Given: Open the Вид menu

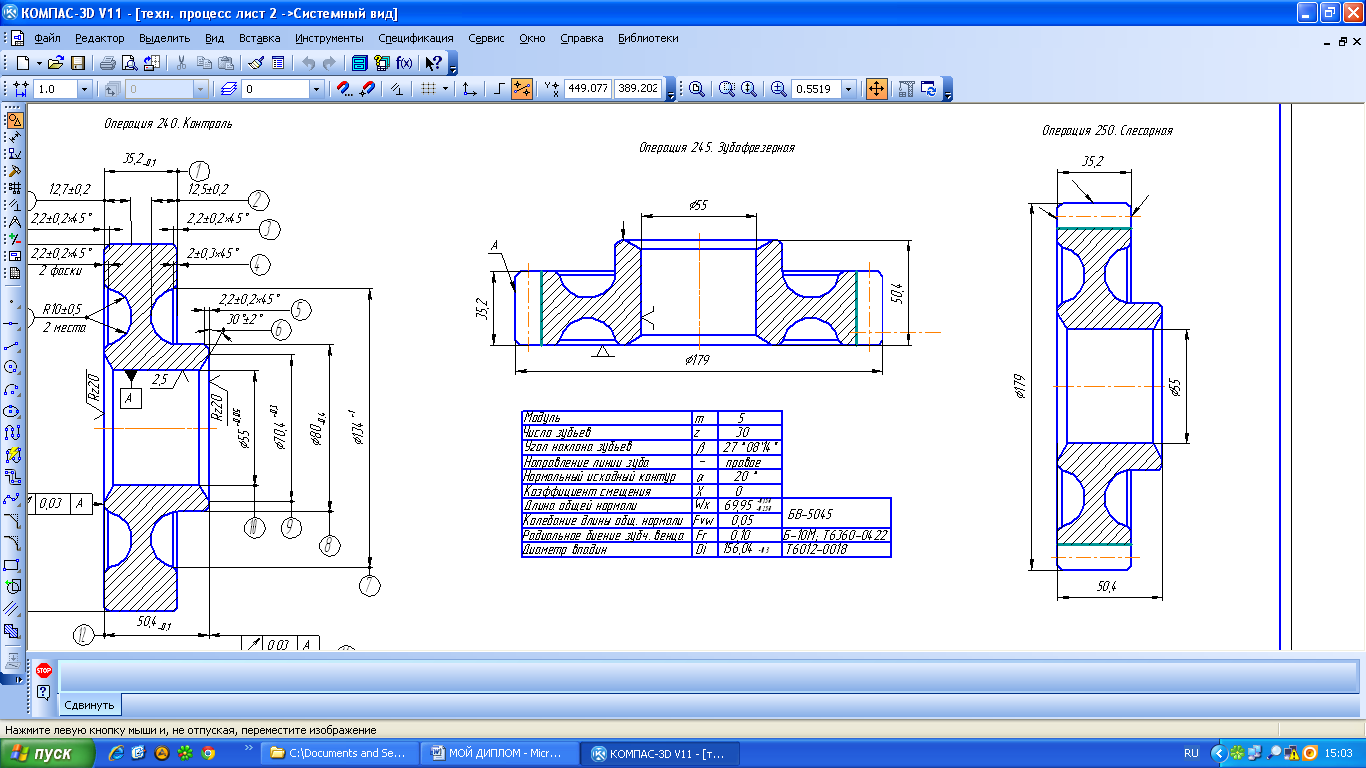Looking at the screenshot, I should coord(214,38).
